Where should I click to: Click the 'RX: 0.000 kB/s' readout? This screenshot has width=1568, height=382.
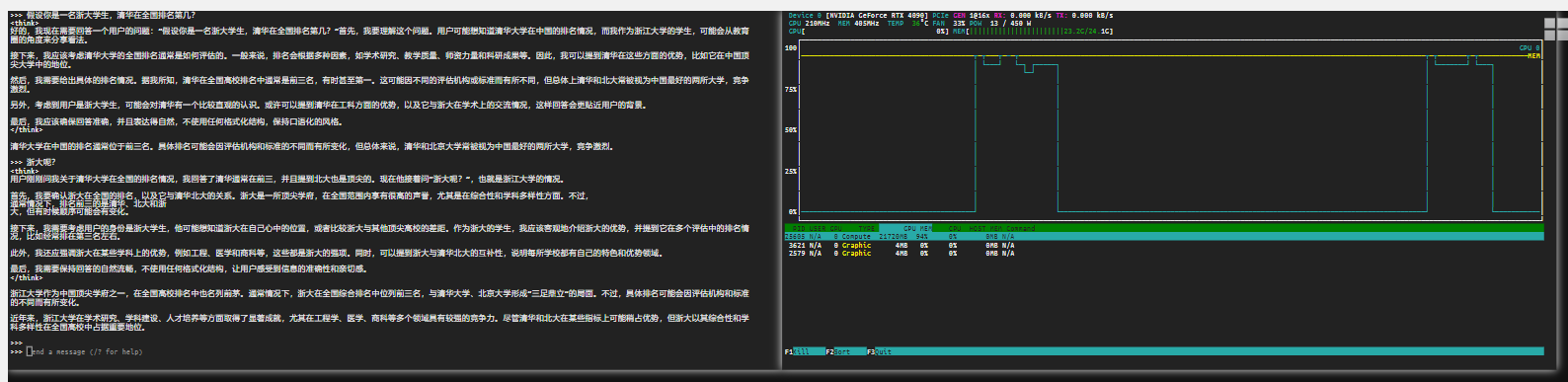click(1022, 15)
